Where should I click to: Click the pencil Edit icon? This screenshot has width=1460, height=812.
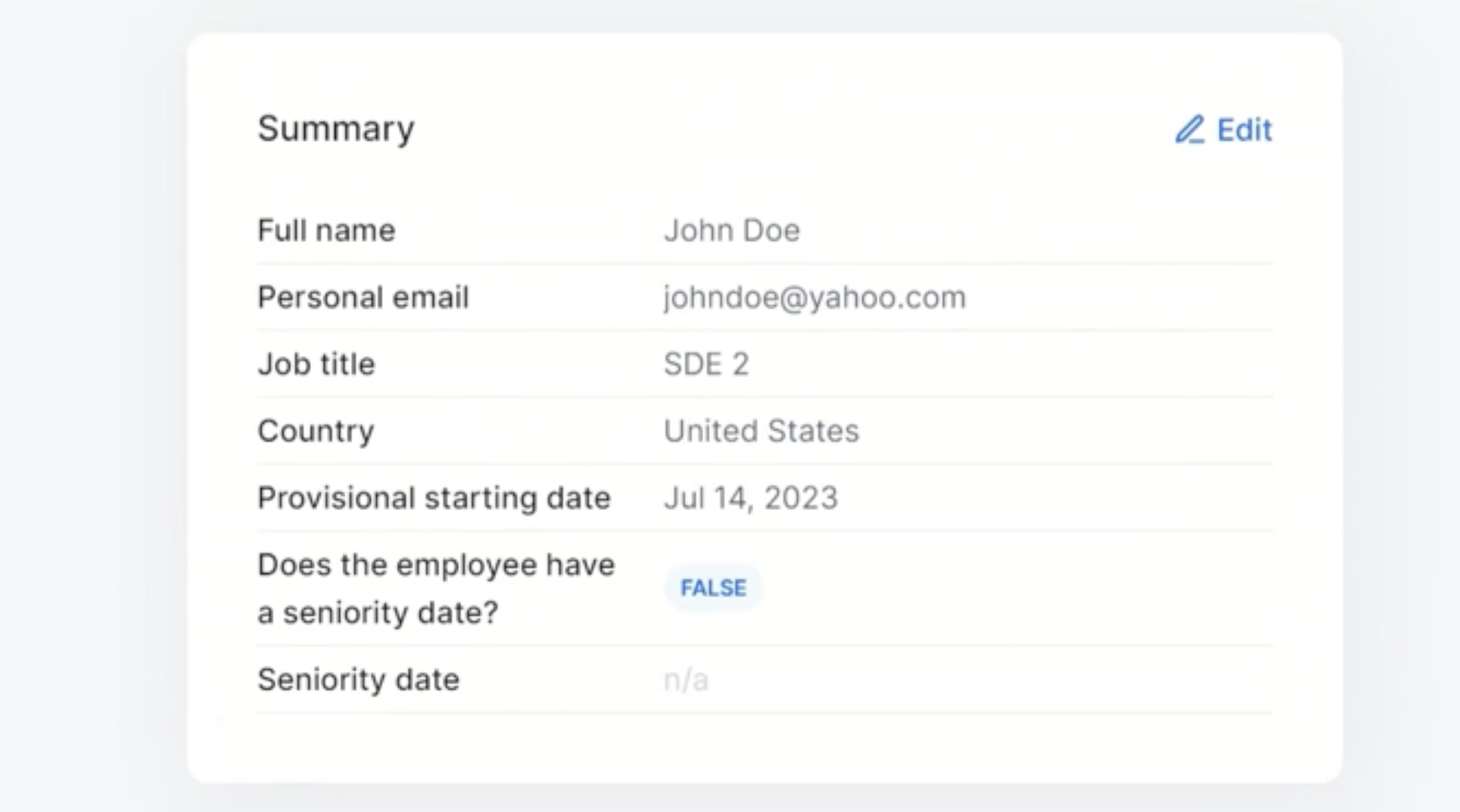[x=1189, y=129]
